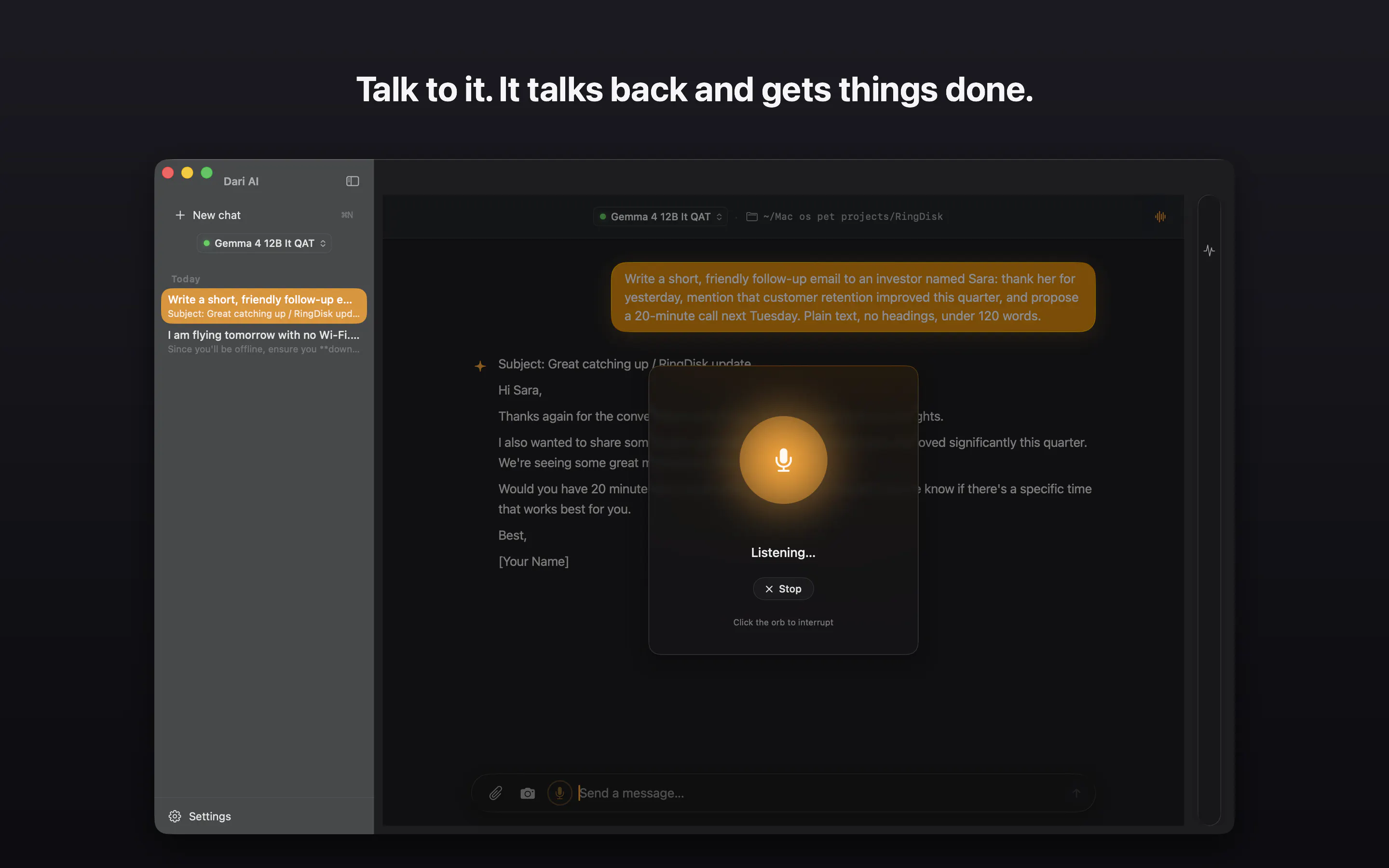Click the 'Today' section label
Image resolution: width=1389 pixels, height=868 pixels.
coord(185,279)
